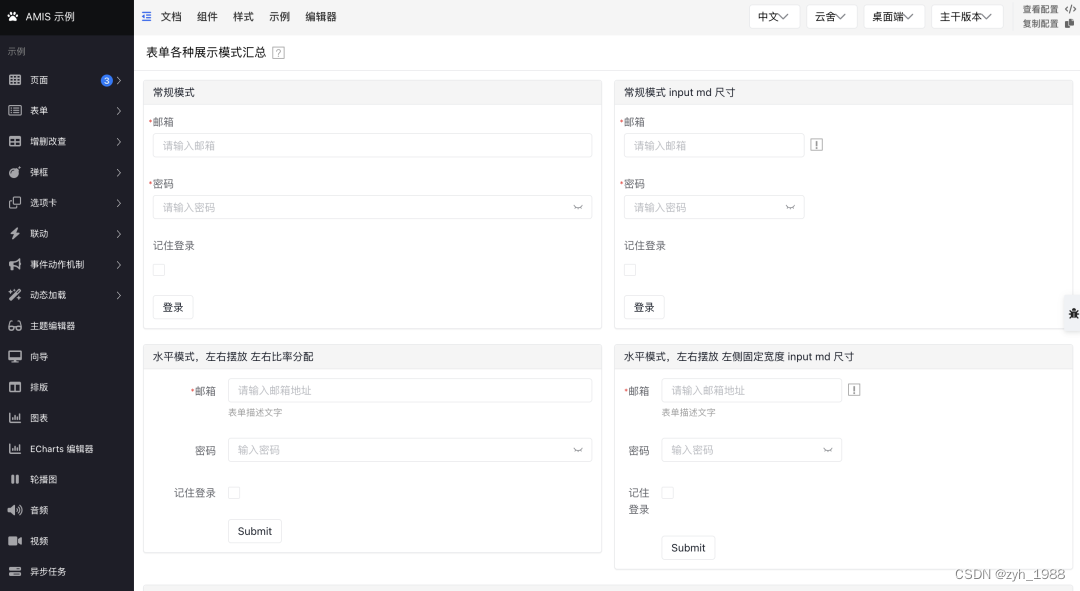The image size is (1080, 591).
Task: Click 登录 button in input md panel
Action: pyautogui.click(x=644, y=307)
